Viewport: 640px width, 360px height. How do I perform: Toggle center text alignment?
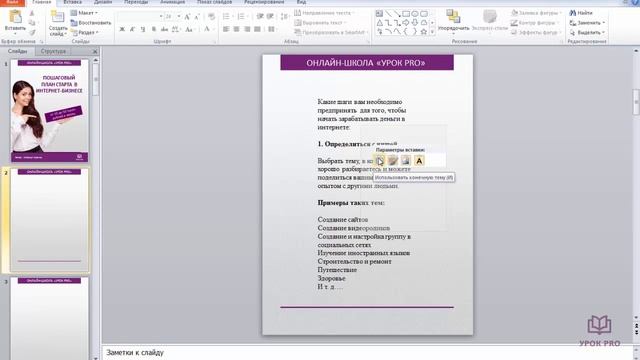236,29
